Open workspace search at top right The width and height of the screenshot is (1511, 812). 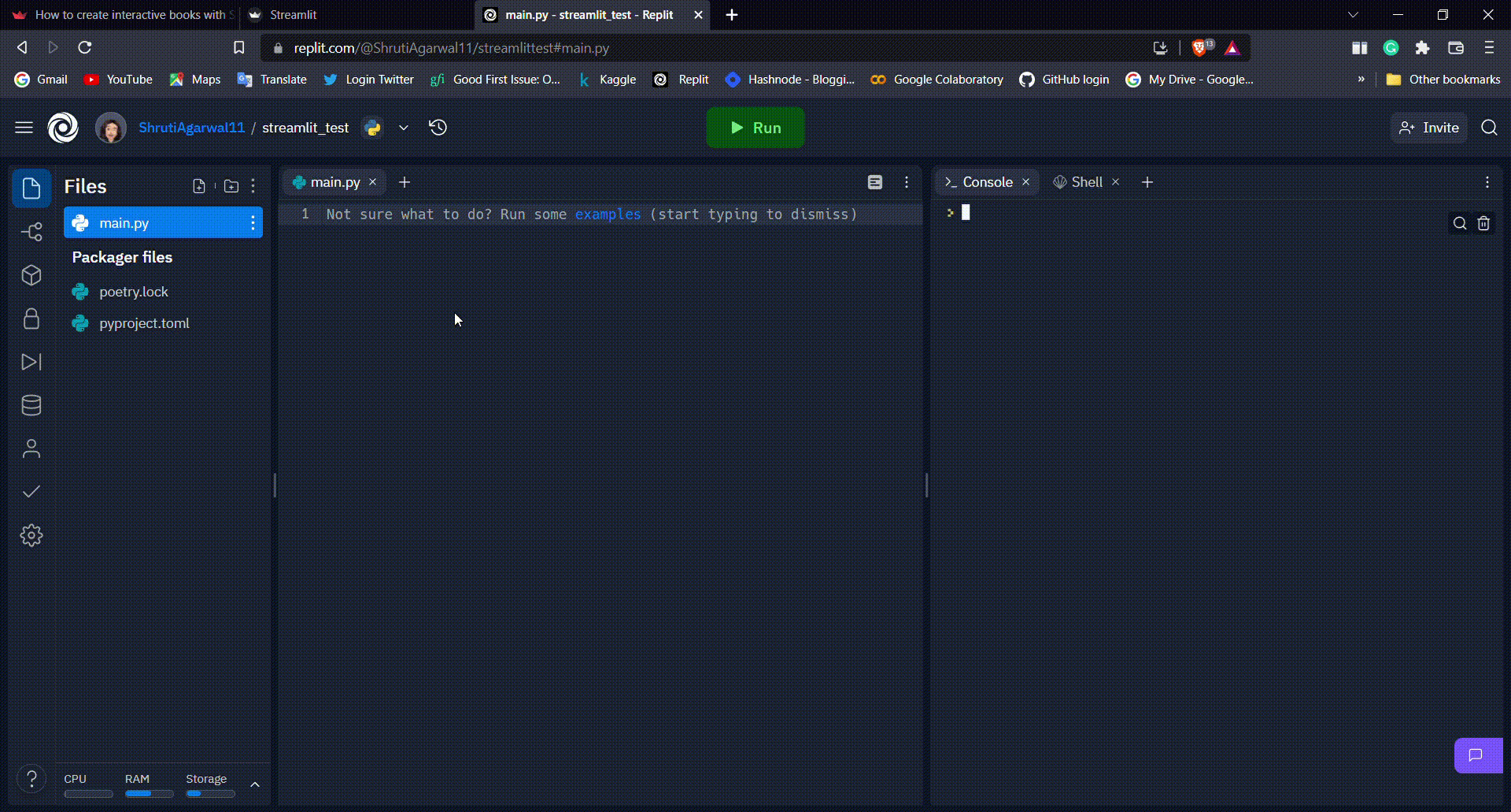coord(1489,127)
